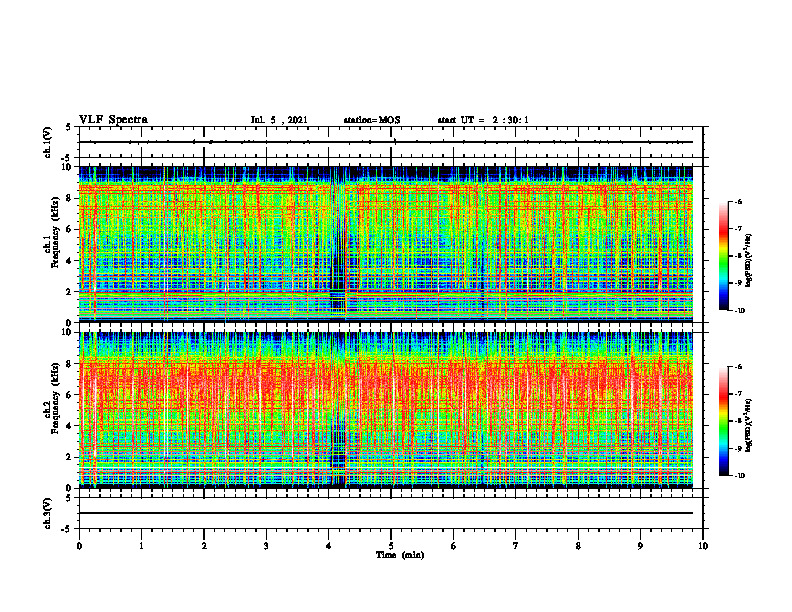Click the time axis tick label "3"
This screenshot has width=792, height=612.
(266, 546)
